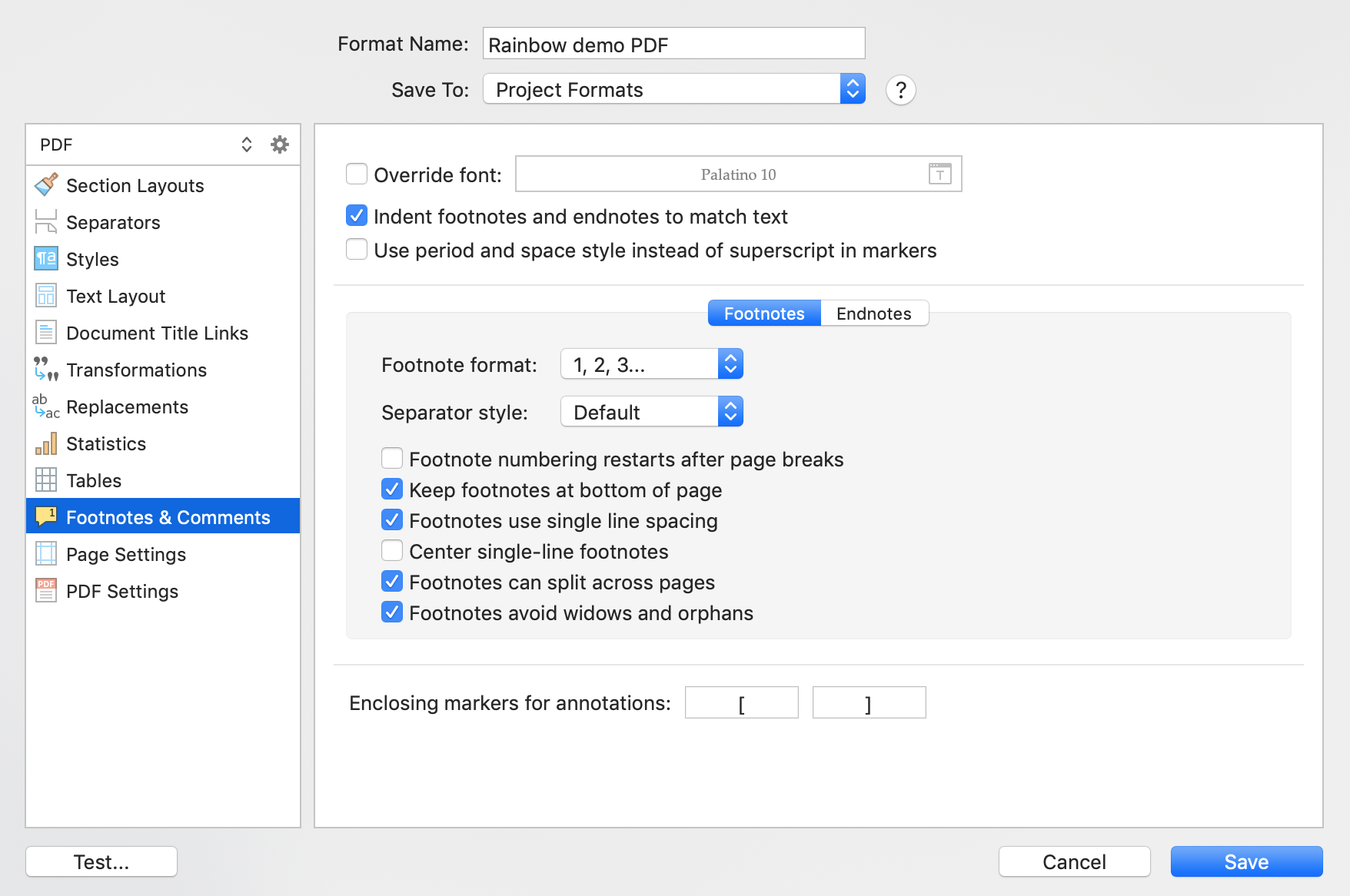Click the Section Layouts paintbrush icon
This screenshot has width=1350, height=896.
[x=46, y=185]
